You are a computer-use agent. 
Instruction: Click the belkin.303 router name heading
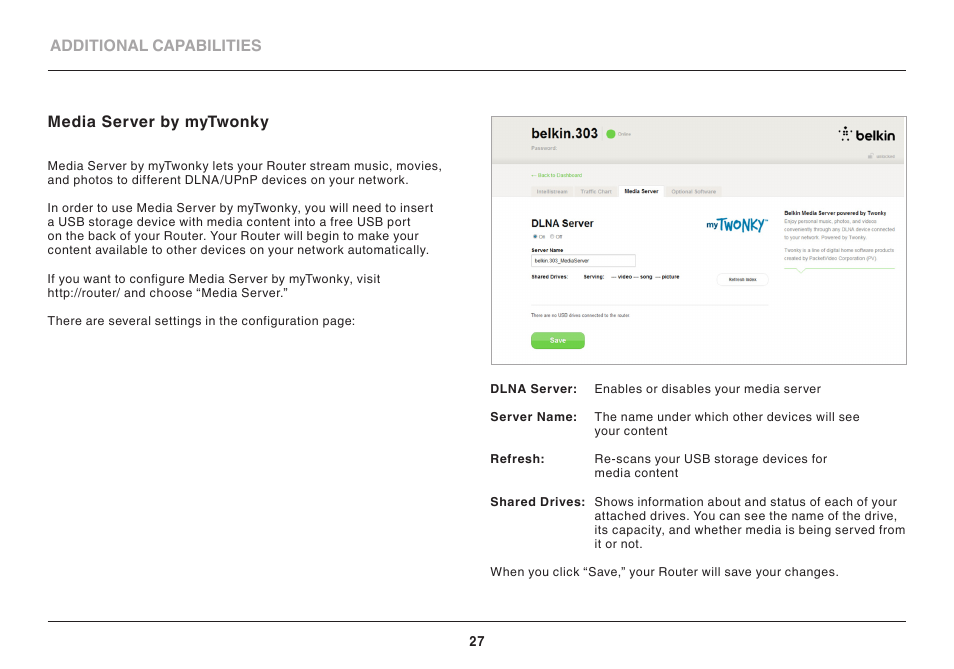click(565, 134)
